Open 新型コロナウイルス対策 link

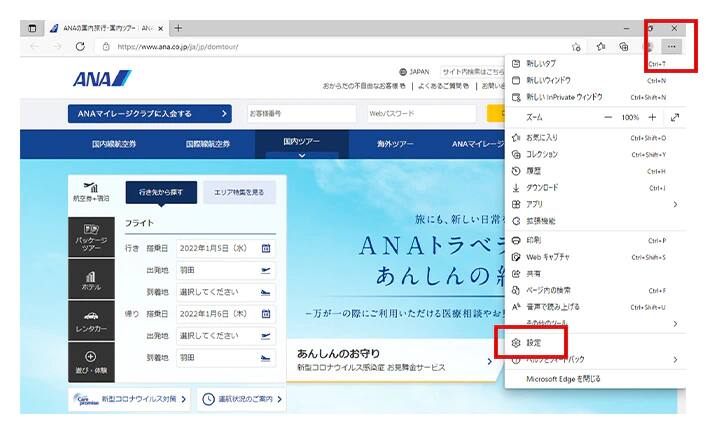point(130,400)
